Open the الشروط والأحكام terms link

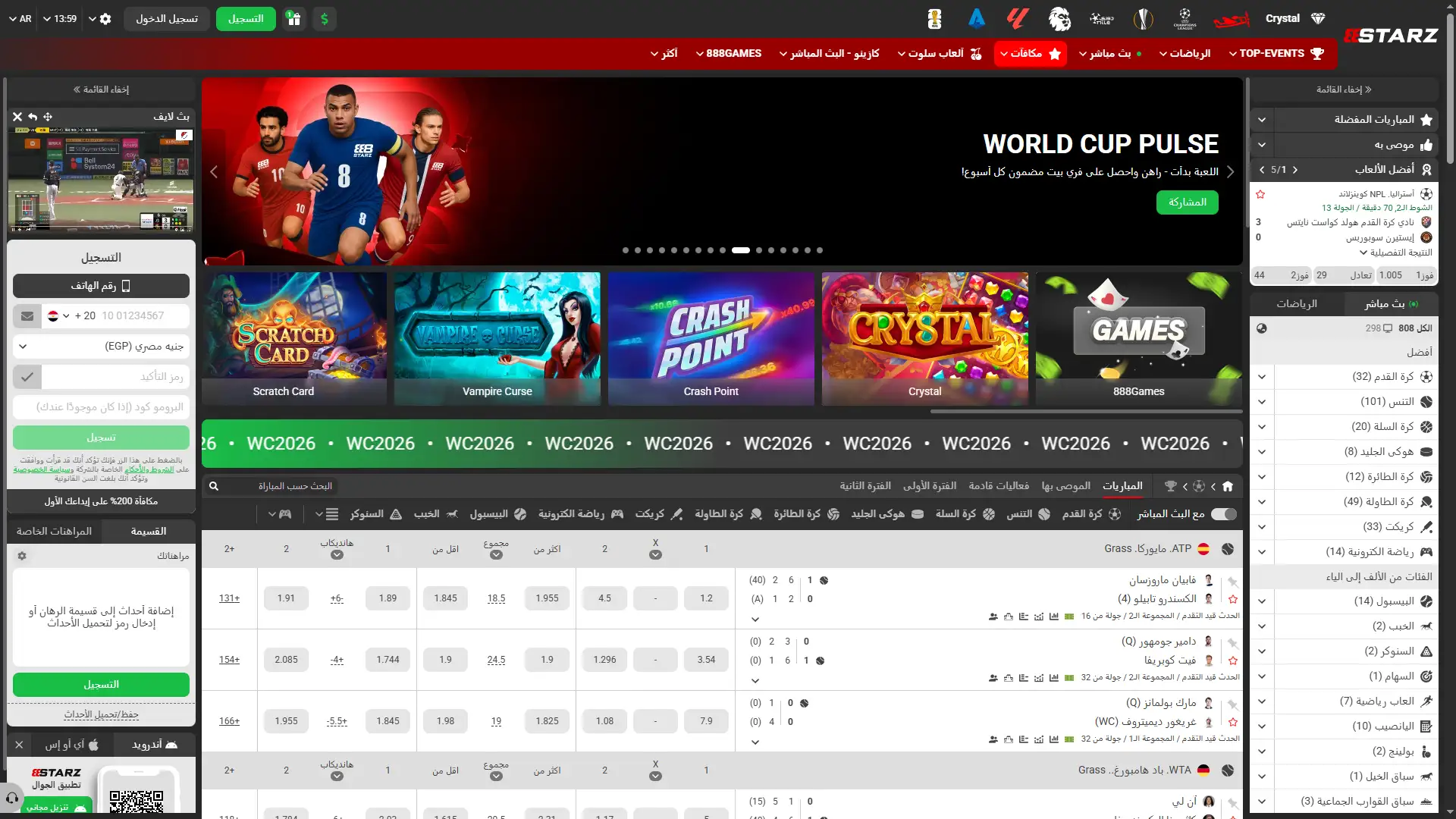coord(149,469)
